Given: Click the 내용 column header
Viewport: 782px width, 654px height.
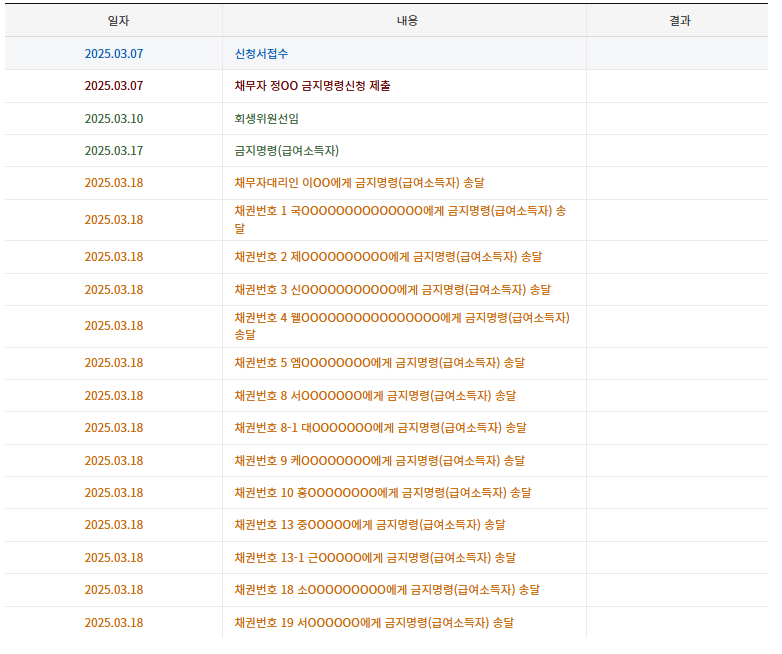Looking at the screenshot, I should click(407, 21).
